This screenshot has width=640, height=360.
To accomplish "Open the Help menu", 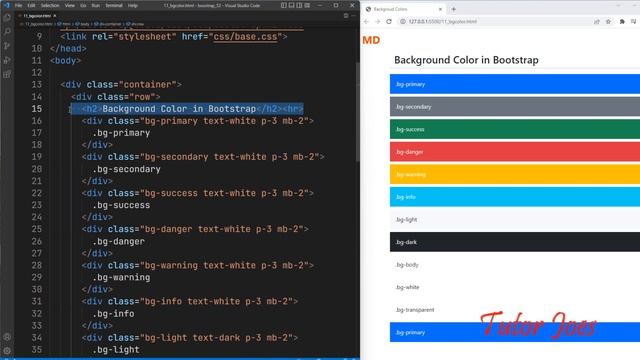I will 133,5.
